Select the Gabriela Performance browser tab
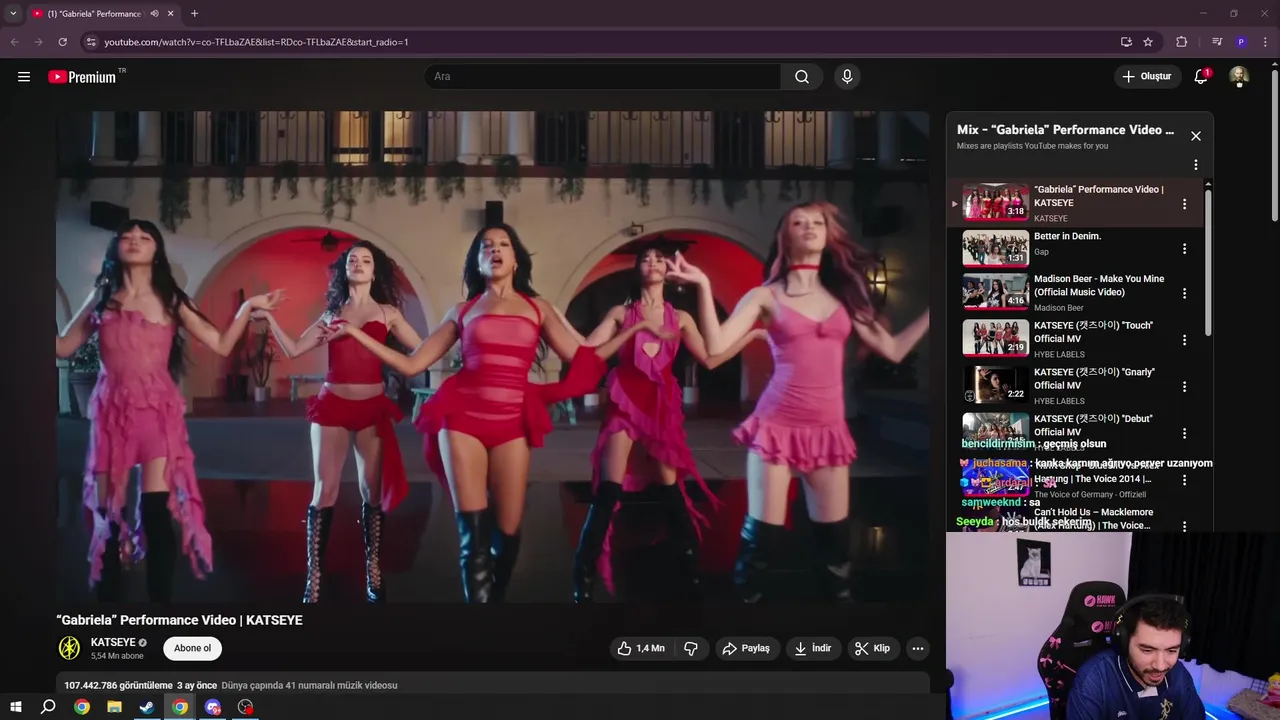Screen dimensions: 1280x720 click(94, 14)
